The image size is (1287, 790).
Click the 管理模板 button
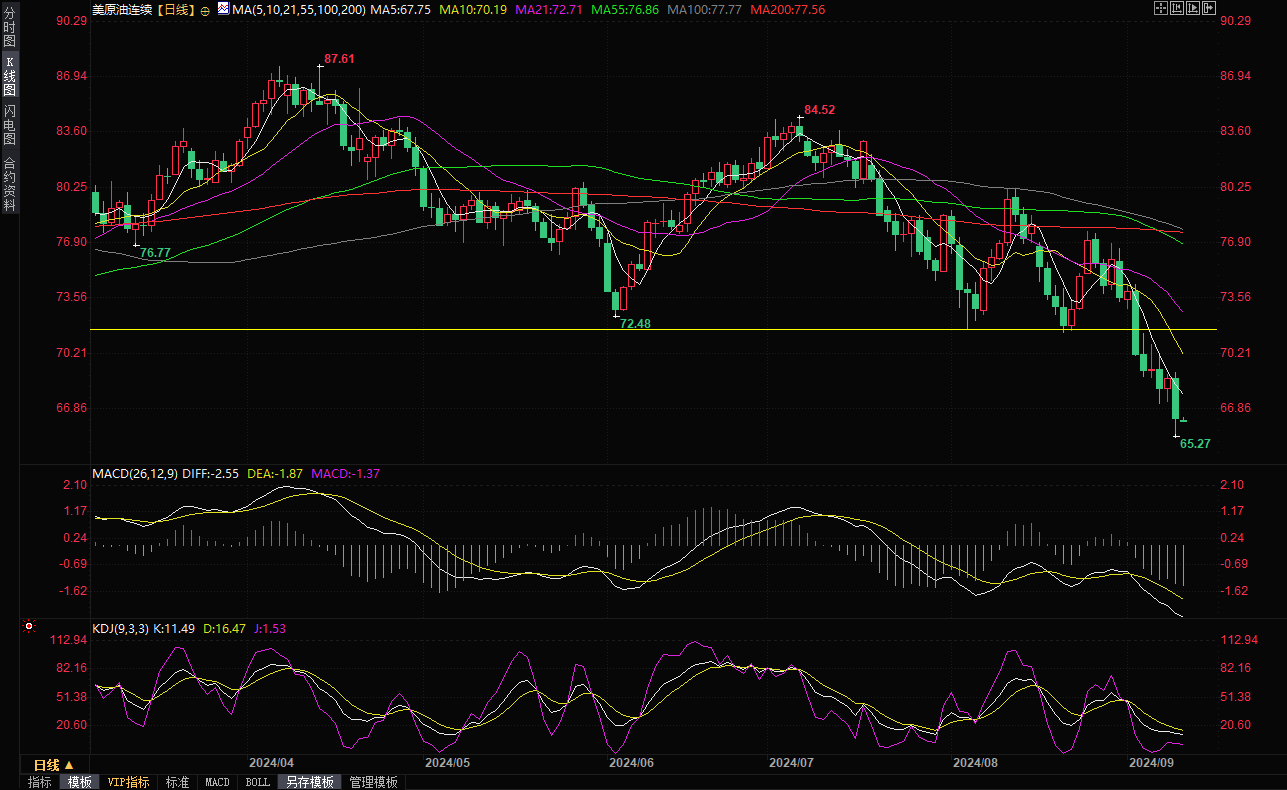[373, 782]
